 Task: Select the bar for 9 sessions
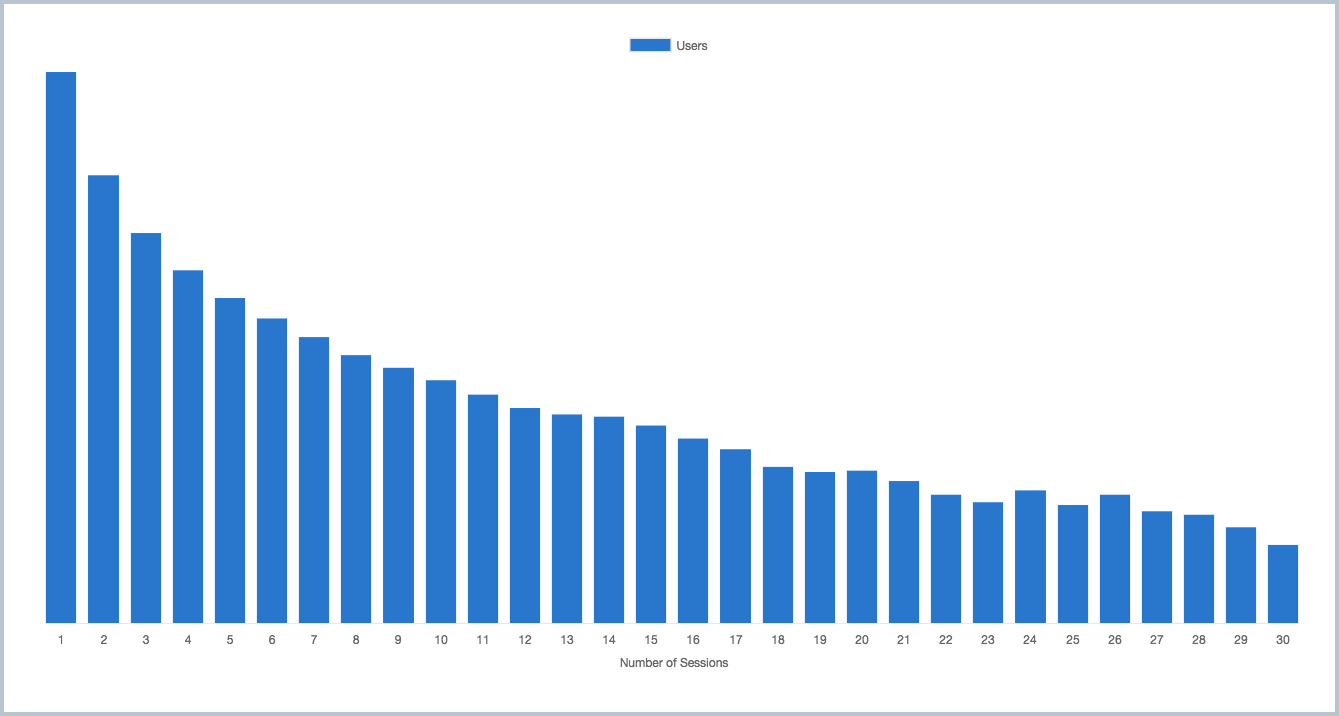pyautogui.click(x=398, y=496)
